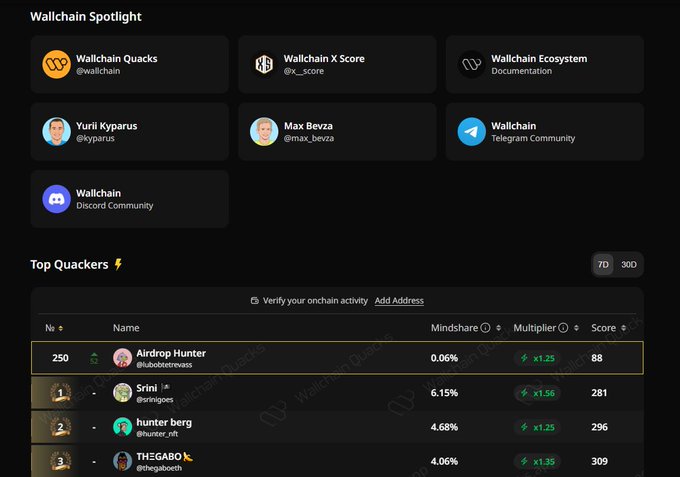Open the Max Bevza @max_bevza card
The image size is (680, 477).
click(x=337, y=132)
